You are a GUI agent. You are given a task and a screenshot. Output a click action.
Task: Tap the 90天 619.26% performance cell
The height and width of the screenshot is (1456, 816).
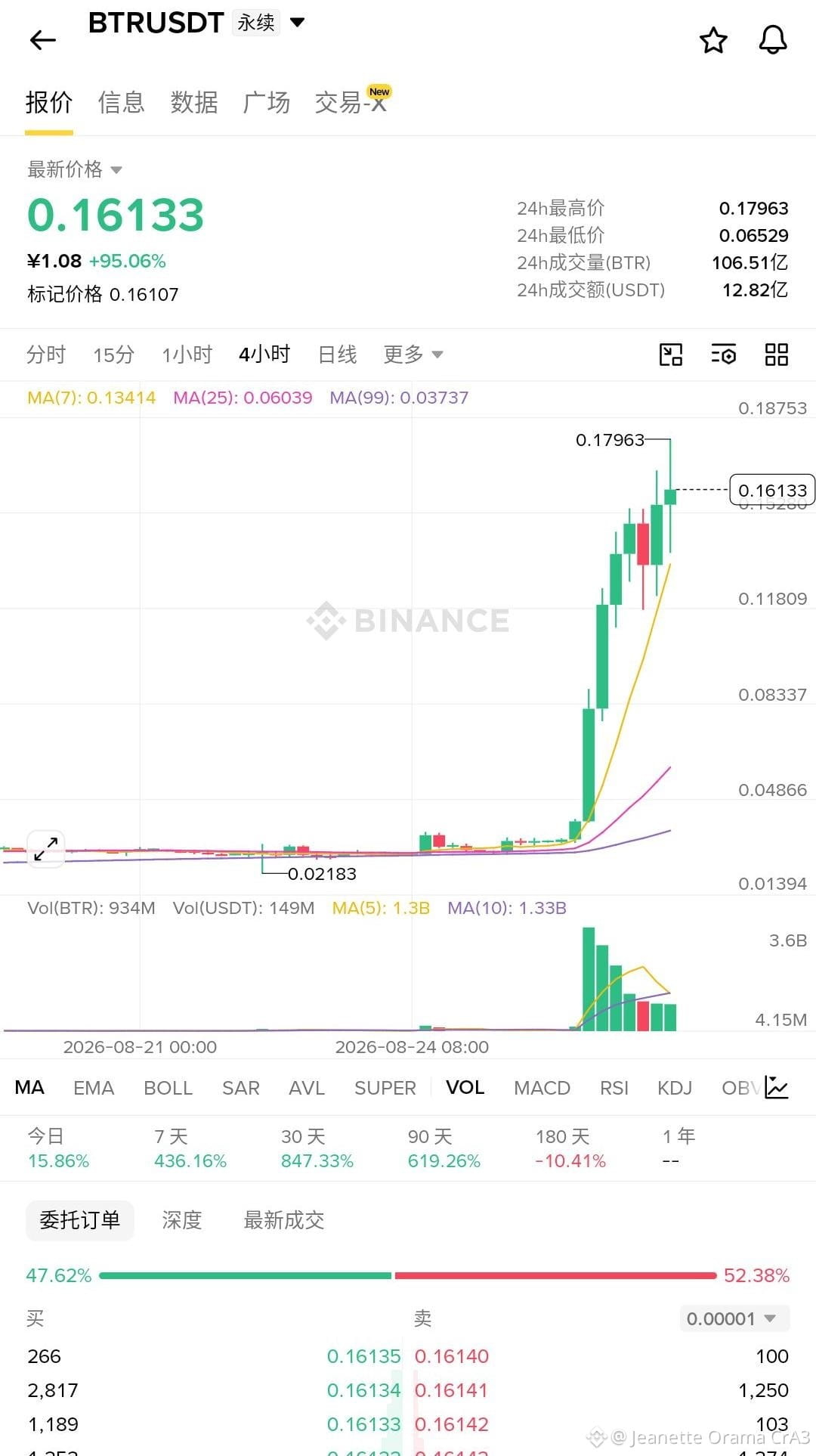[444, 1148]
